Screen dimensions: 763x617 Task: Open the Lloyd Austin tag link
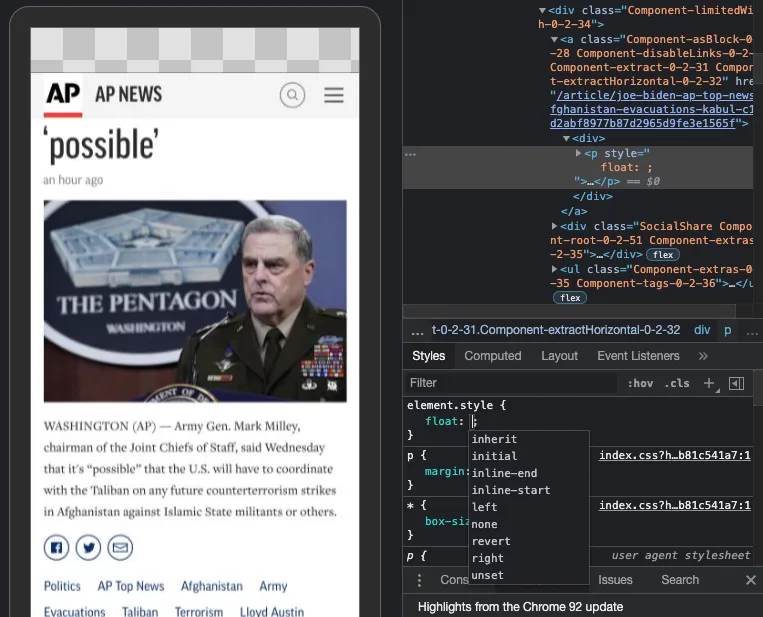pos(272,612)
